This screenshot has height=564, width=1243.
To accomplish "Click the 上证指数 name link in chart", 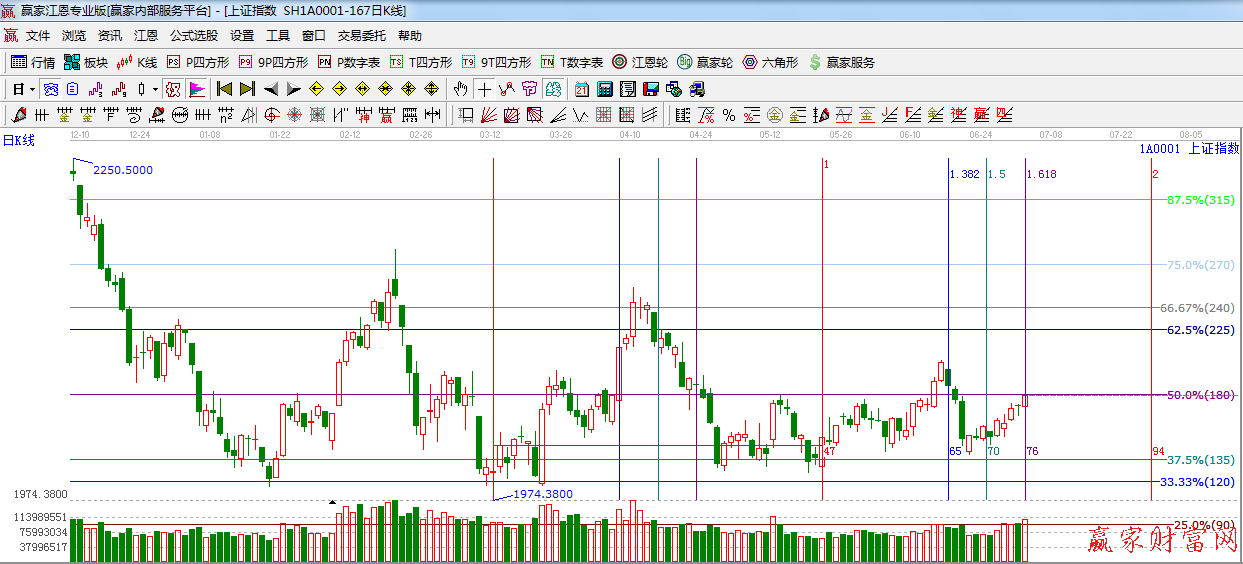I will pyautogui.click(x=1213, y=149).
